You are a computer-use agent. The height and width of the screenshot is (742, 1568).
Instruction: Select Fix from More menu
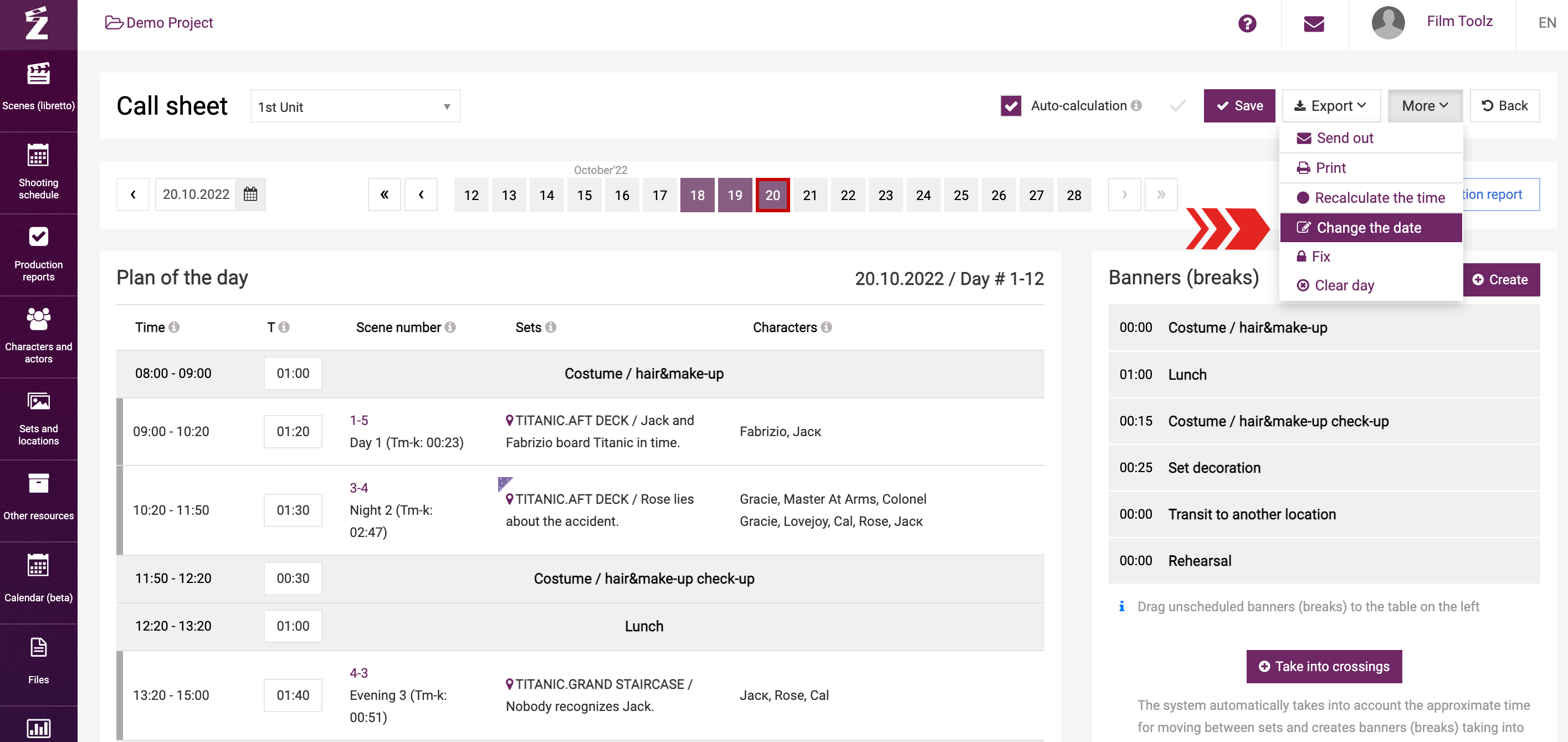(1370, 256)
